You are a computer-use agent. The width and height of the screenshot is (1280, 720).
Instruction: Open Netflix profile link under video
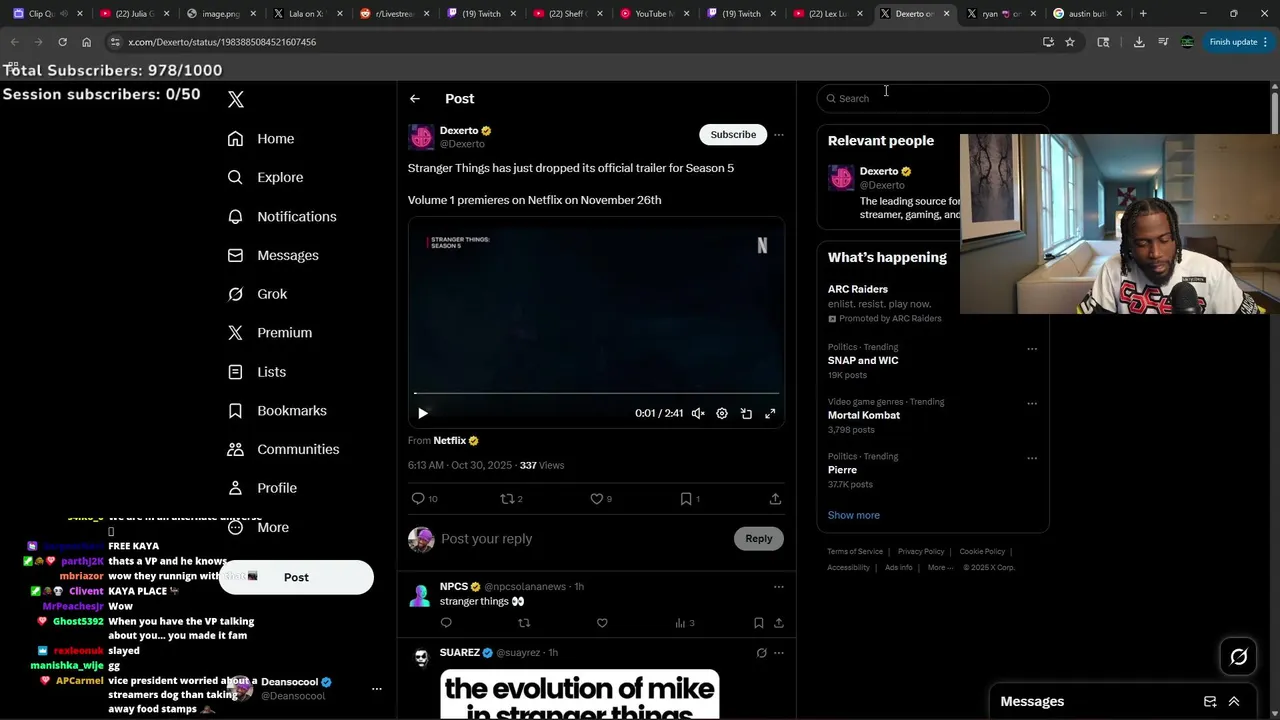click(456, 441)
